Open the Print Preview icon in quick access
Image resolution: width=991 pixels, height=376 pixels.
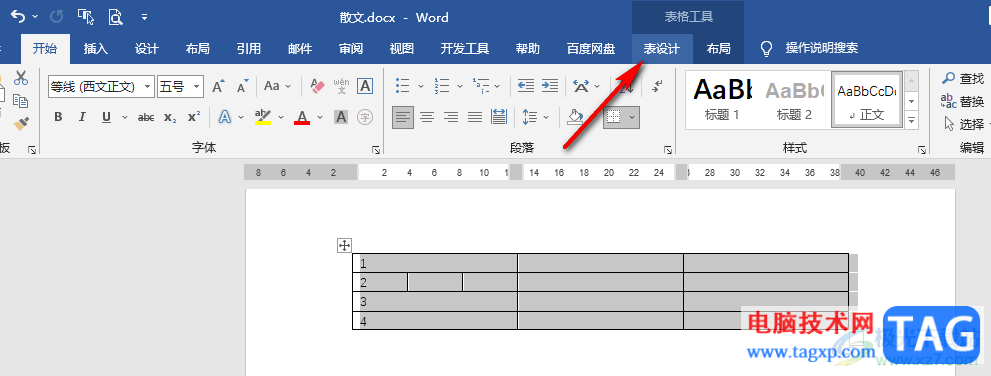click(115, 17)
